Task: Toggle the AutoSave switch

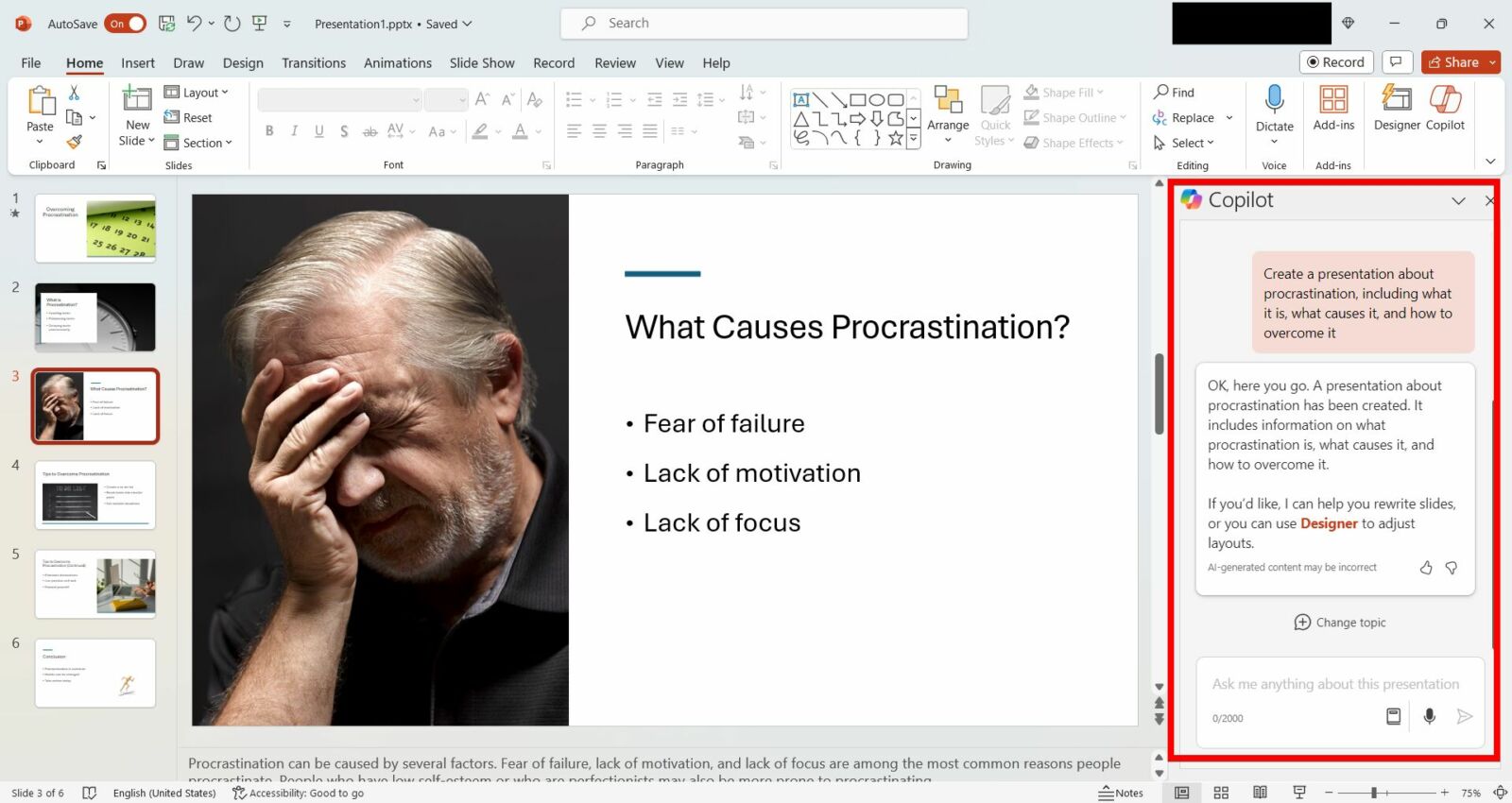Action: pos(125,24)
